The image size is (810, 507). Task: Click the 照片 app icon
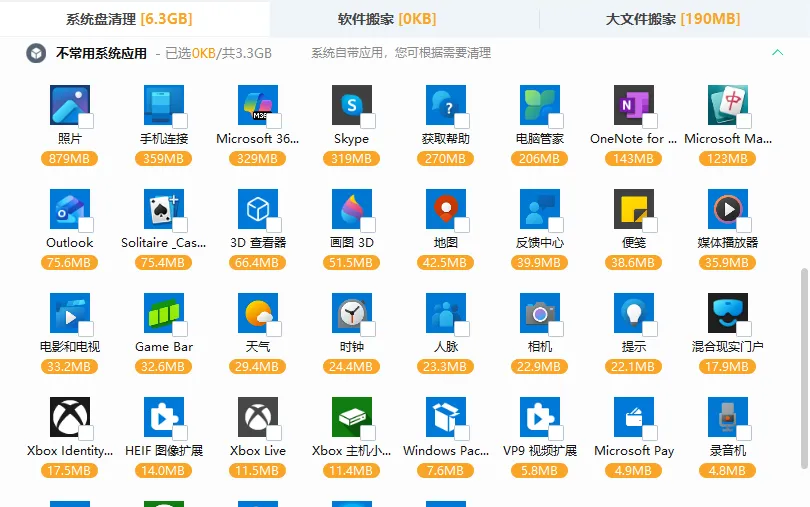70,105
